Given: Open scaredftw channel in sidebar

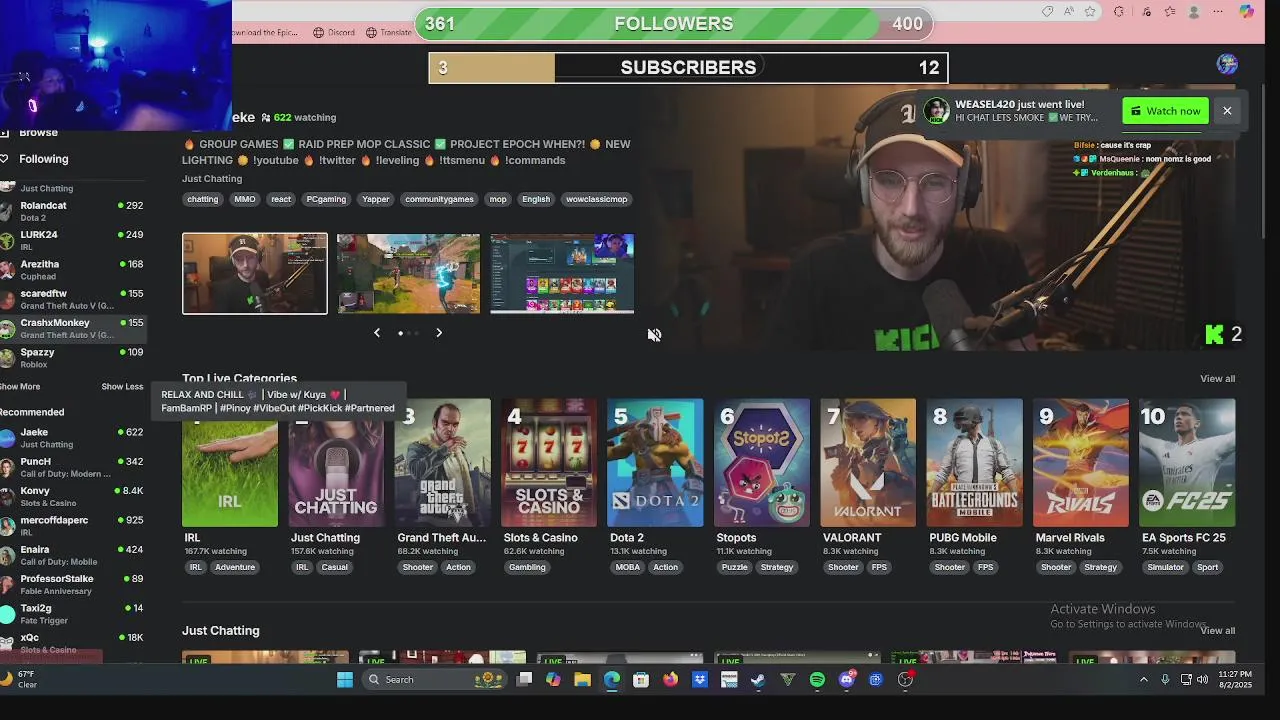Looking at the screenshot, I should coord(72,299).
